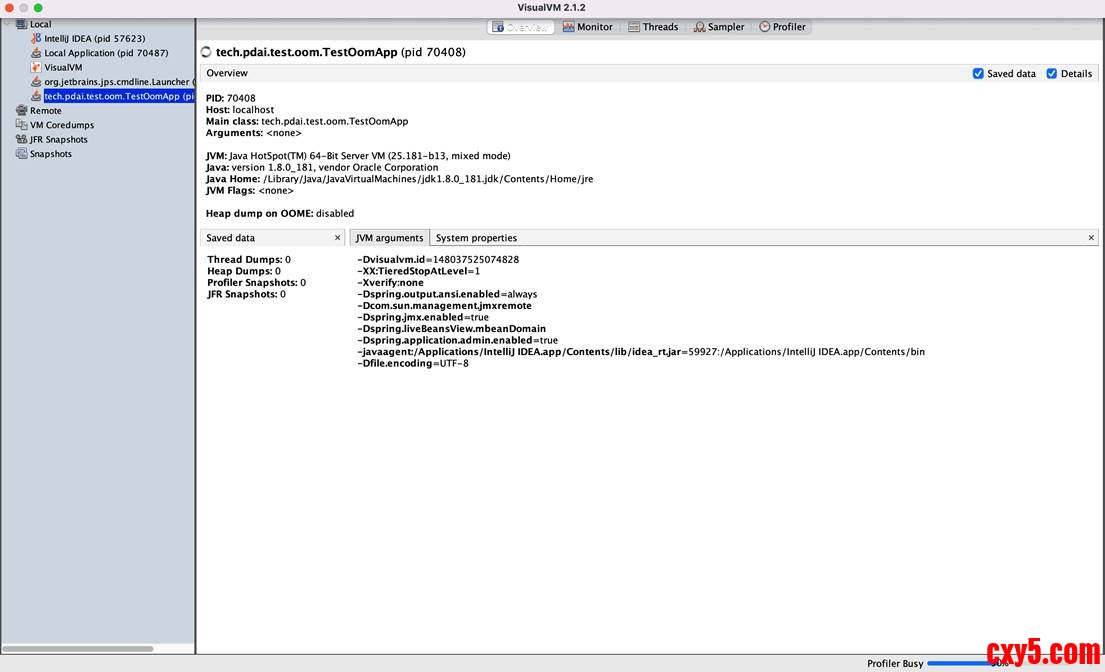This screenshot has width=1105, height=672.
Task: Click the 'Overview' section header label
Action: (x=227, y=73)
